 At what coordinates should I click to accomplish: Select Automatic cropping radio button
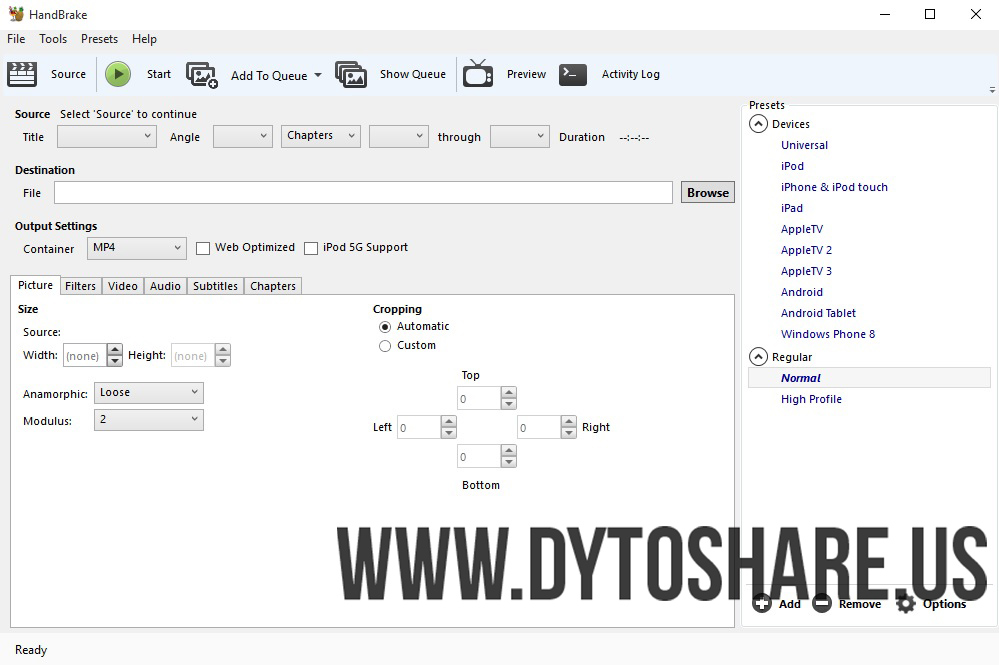[x=385, y=327]
